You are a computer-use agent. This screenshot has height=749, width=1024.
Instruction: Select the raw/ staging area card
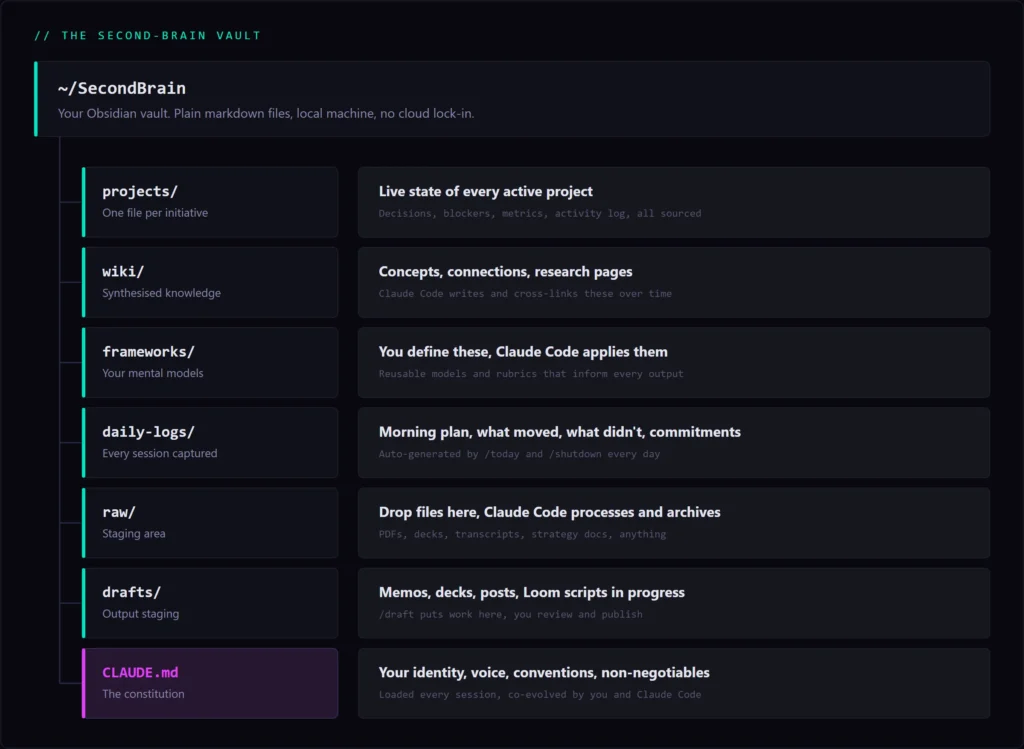(x=210, y=523)
